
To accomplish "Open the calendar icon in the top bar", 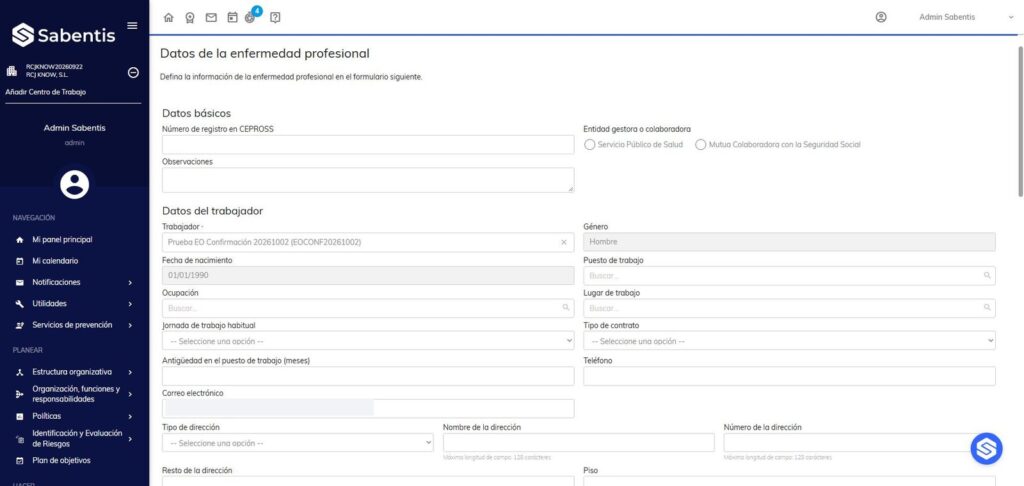I will (x=232, y=18).
